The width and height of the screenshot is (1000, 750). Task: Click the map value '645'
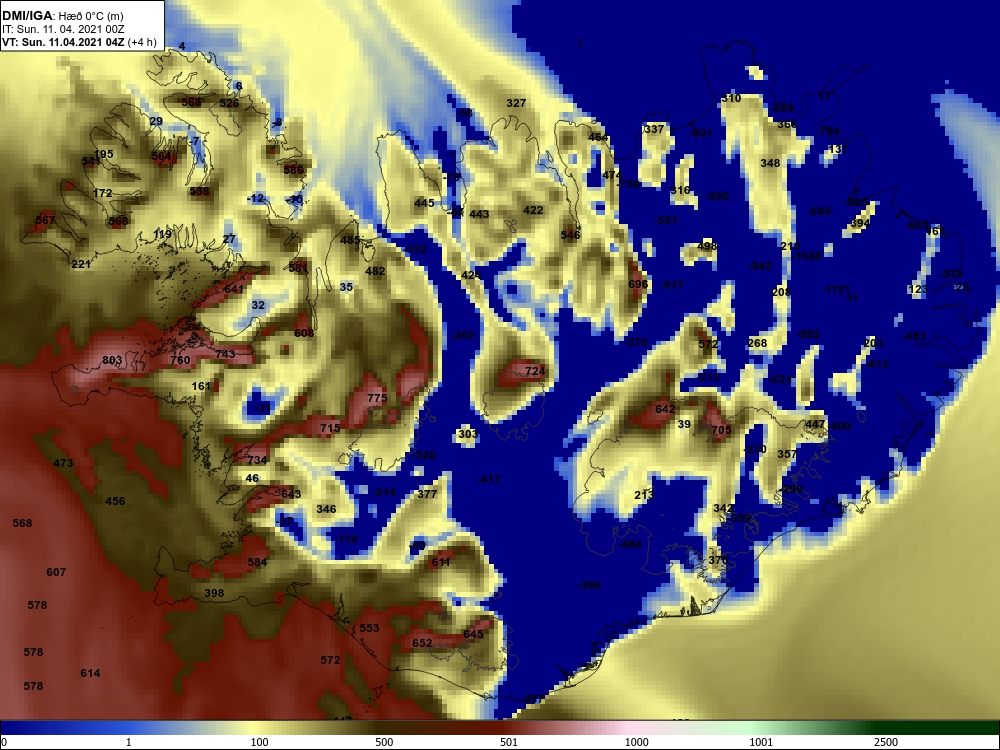coord(473,633)
